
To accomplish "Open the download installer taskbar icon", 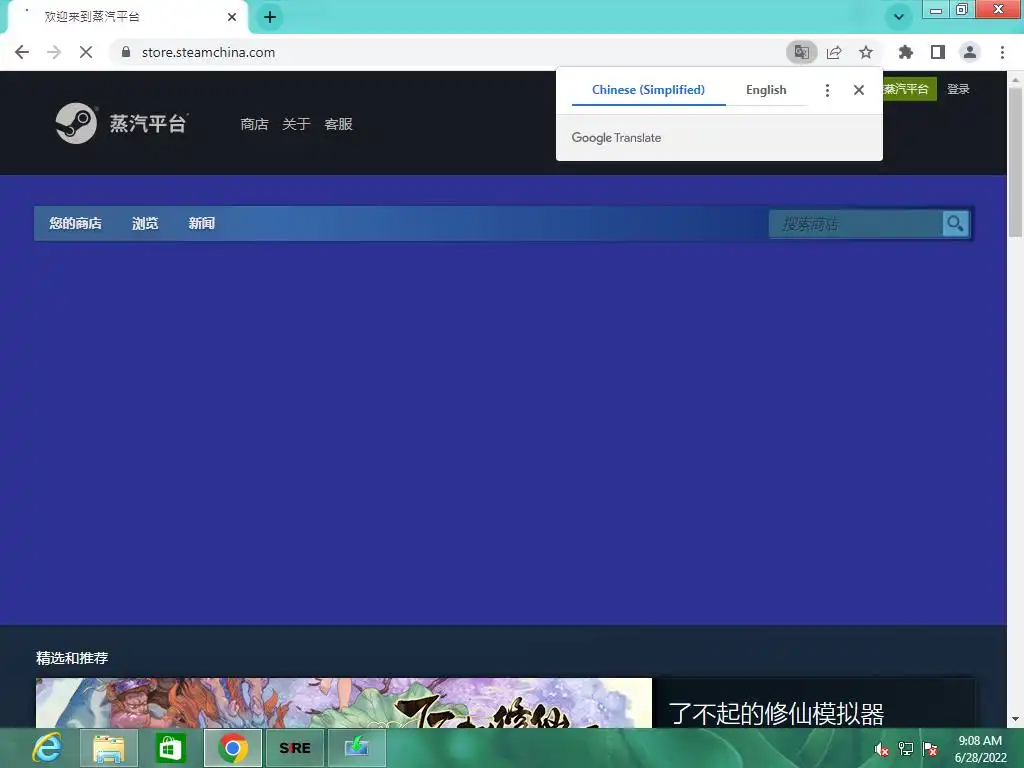I will pyautogui.click(x=357, y=748).
